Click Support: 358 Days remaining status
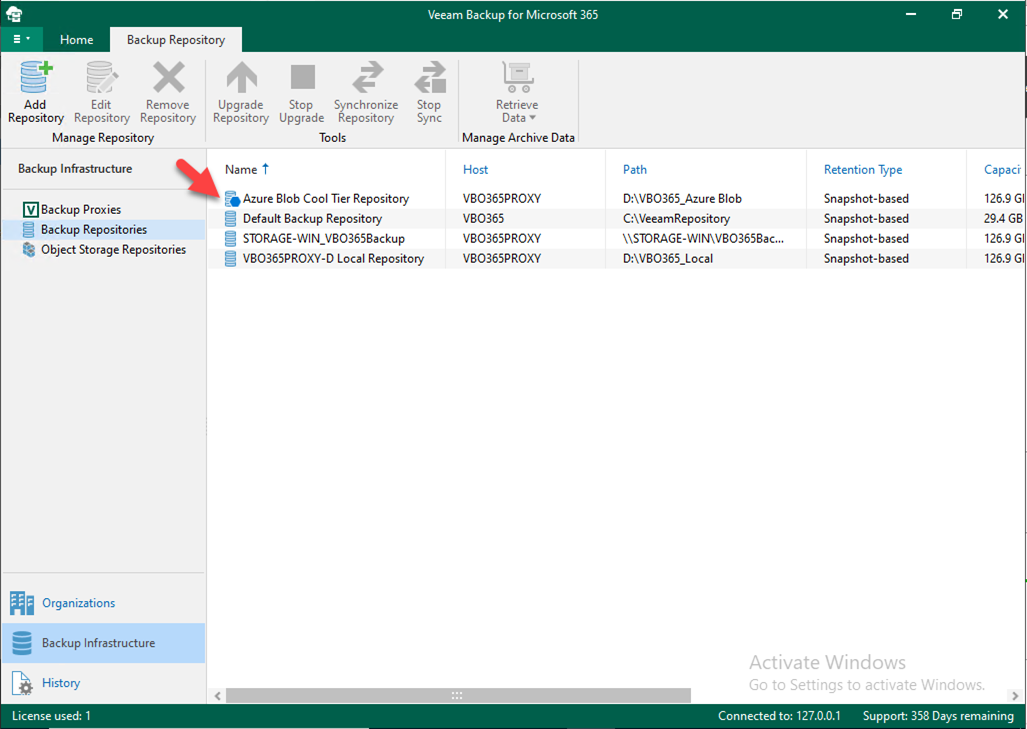Image resolution: width=1027 pixels, height=729 pixels. [x=938, y=716]
